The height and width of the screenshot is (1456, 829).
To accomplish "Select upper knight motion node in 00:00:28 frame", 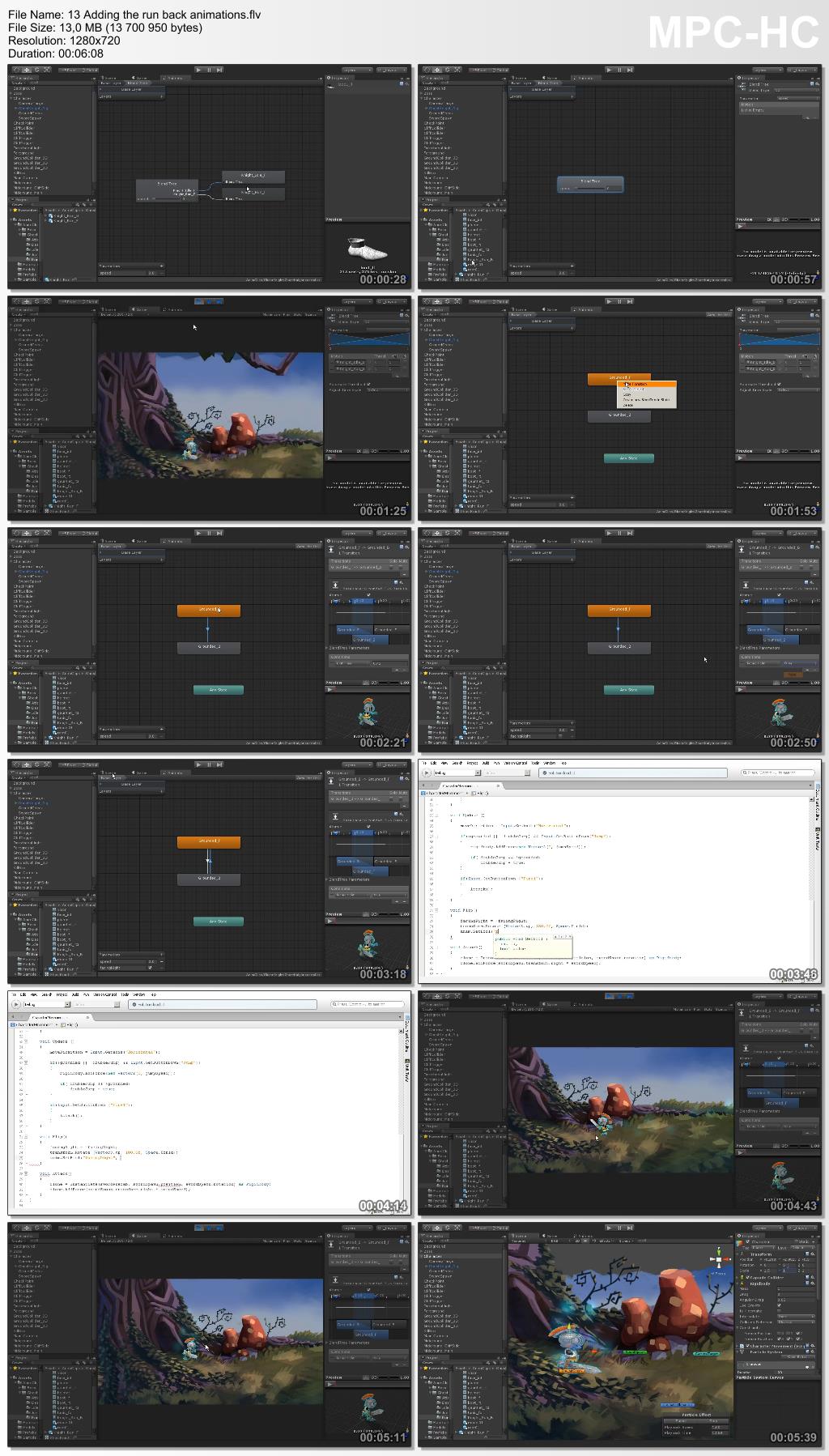I will (x=253, y=177).
